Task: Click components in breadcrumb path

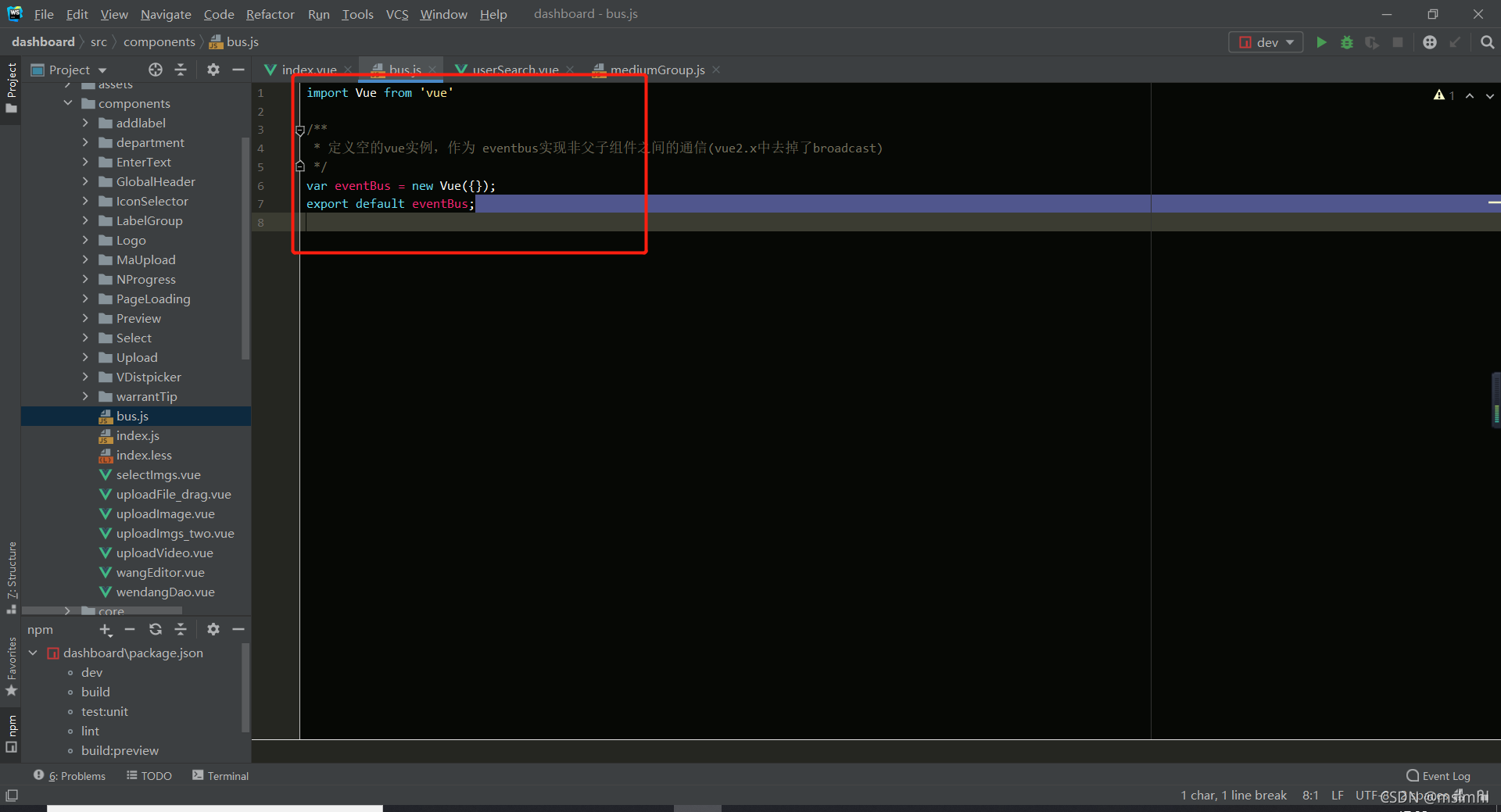Action: click(x=159, y=42)
